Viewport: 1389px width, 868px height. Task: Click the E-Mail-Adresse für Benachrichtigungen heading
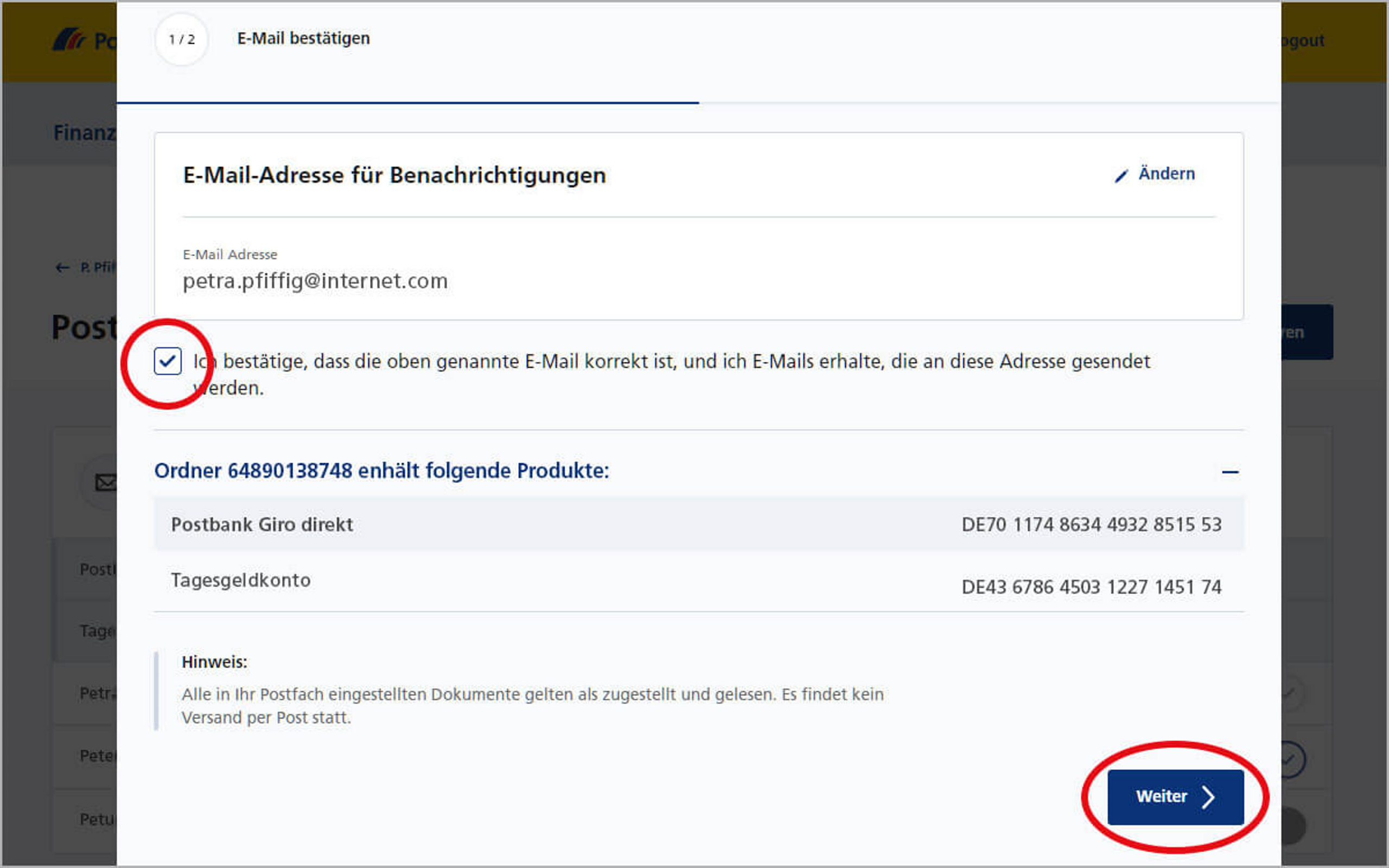394,175
